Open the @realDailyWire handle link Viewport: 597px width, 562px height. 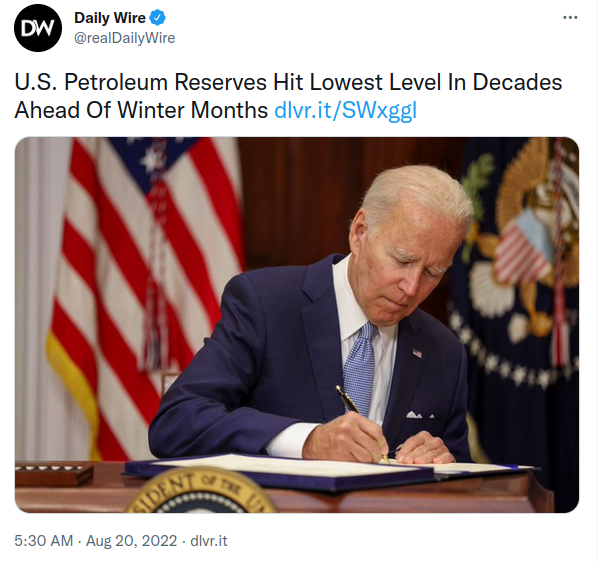point(125,38)
